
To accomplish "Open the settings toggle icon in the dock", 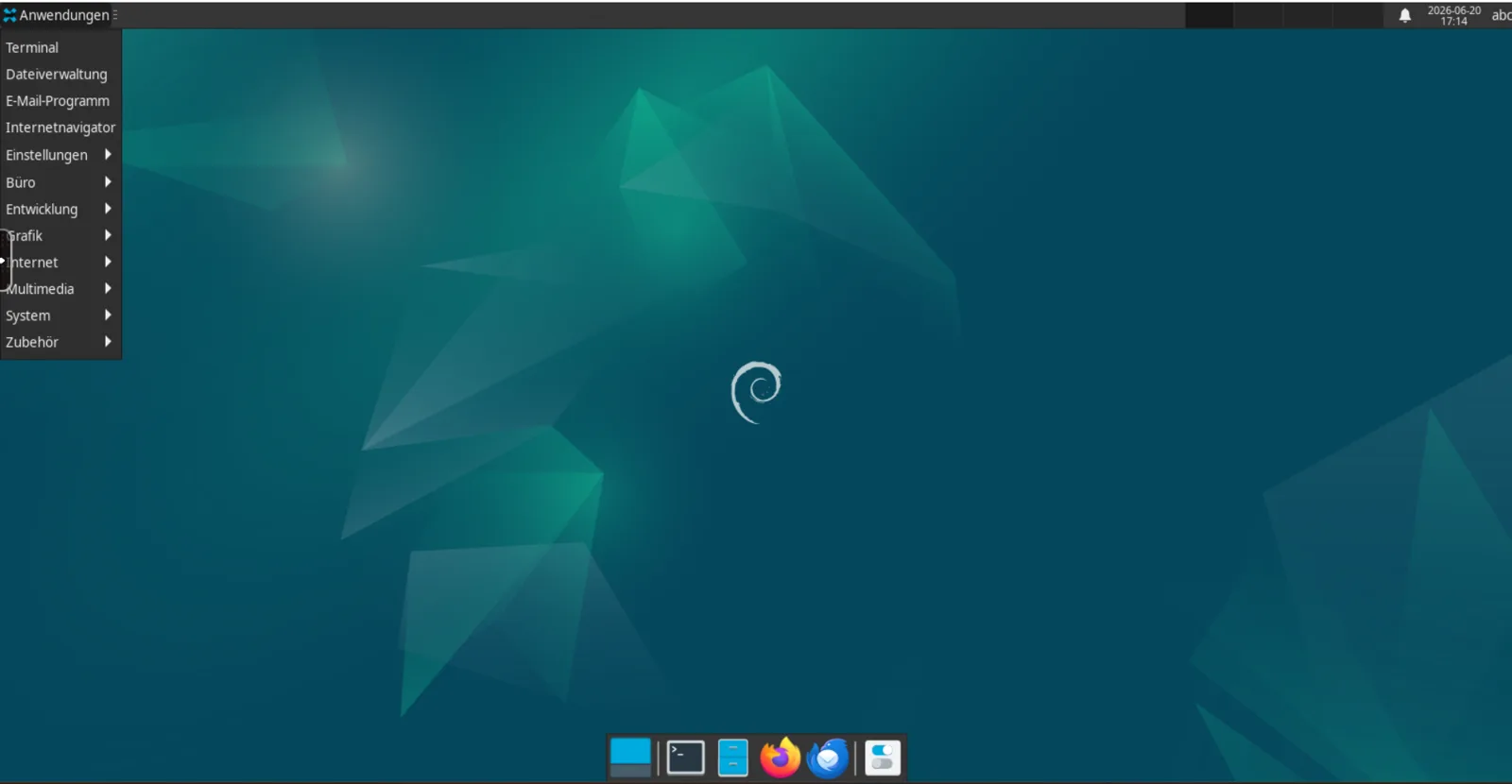I will coord(883,758).
